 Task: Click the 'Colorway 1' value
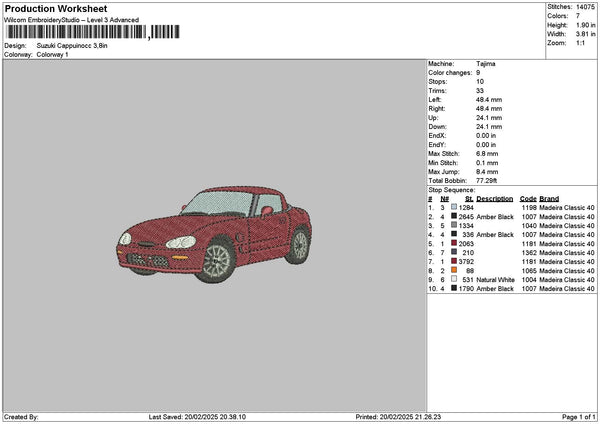[x=52, y=55]
